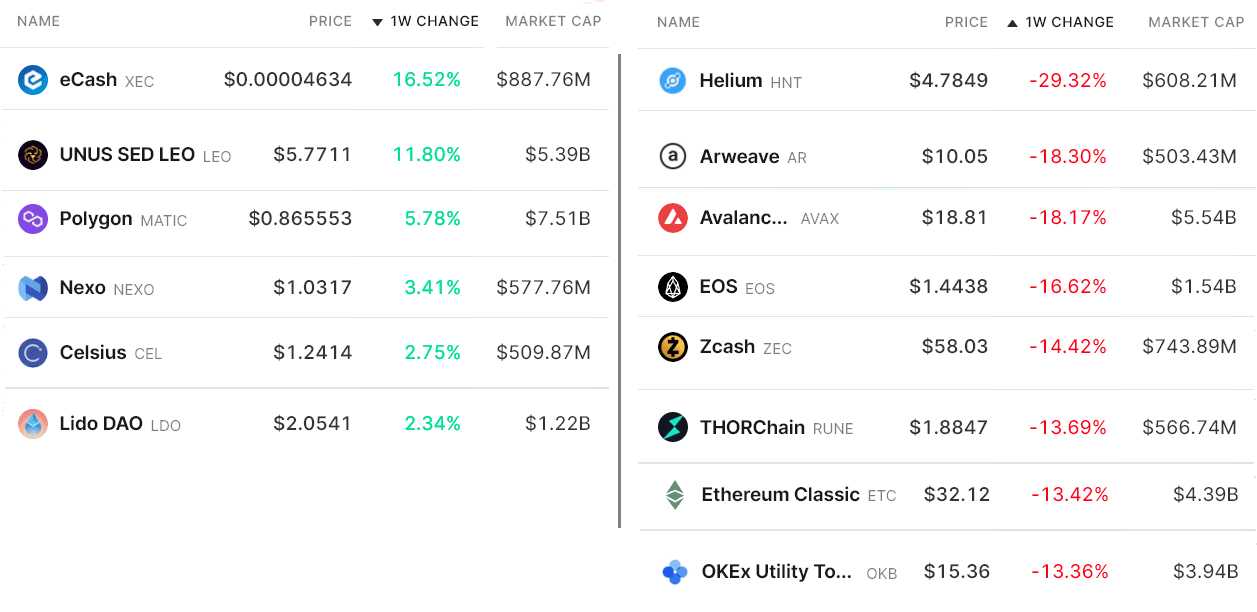Click eCash 16.52% weekly change value
The height and width of the screenshot is (612, 1257).
427,80
